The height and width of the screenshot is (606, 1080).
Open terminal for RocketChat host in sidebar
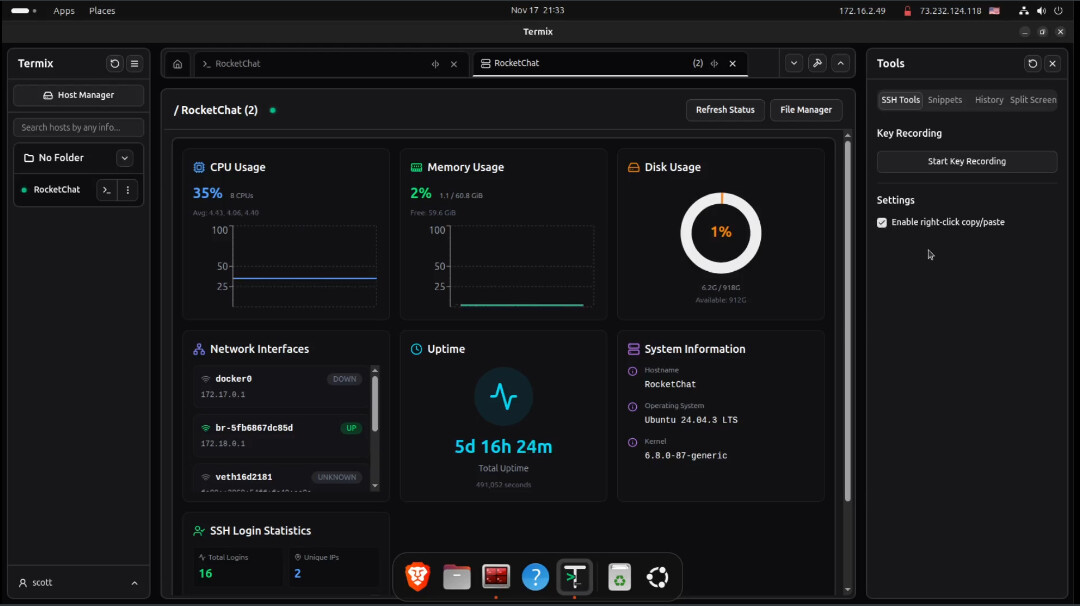point(107,190)
